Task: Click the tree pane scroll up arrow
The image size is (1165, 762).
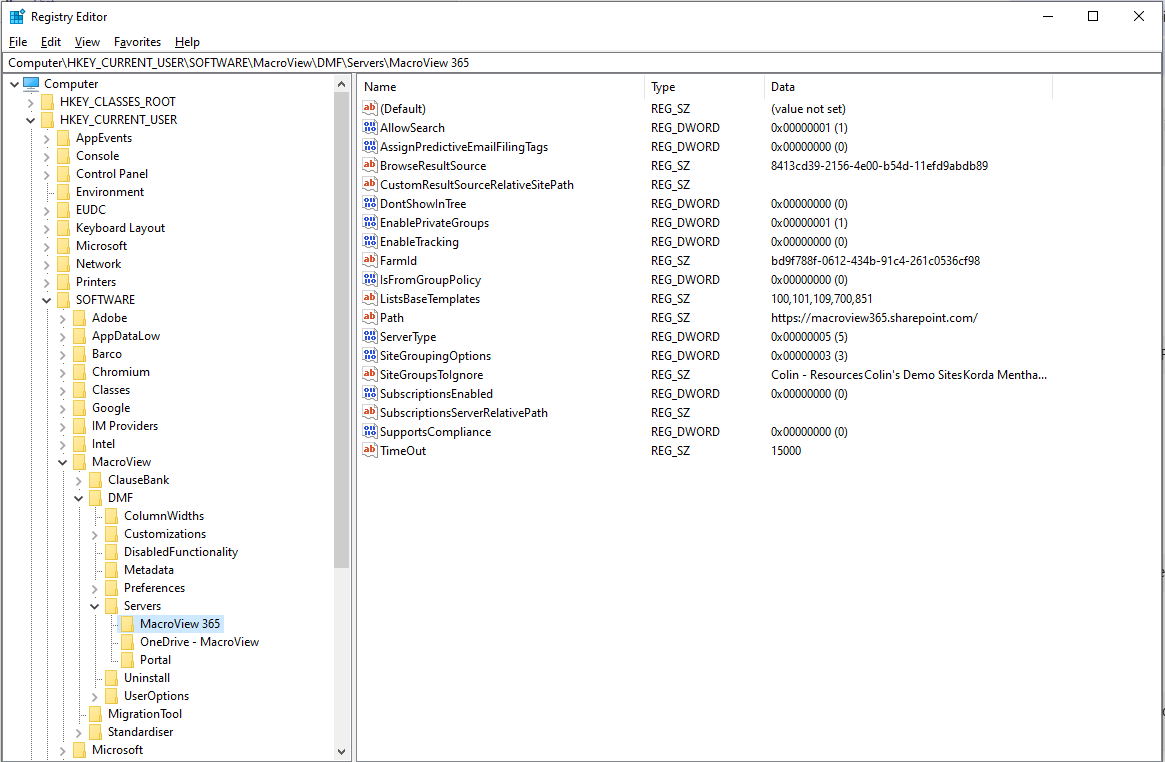Action: [341, 84]
